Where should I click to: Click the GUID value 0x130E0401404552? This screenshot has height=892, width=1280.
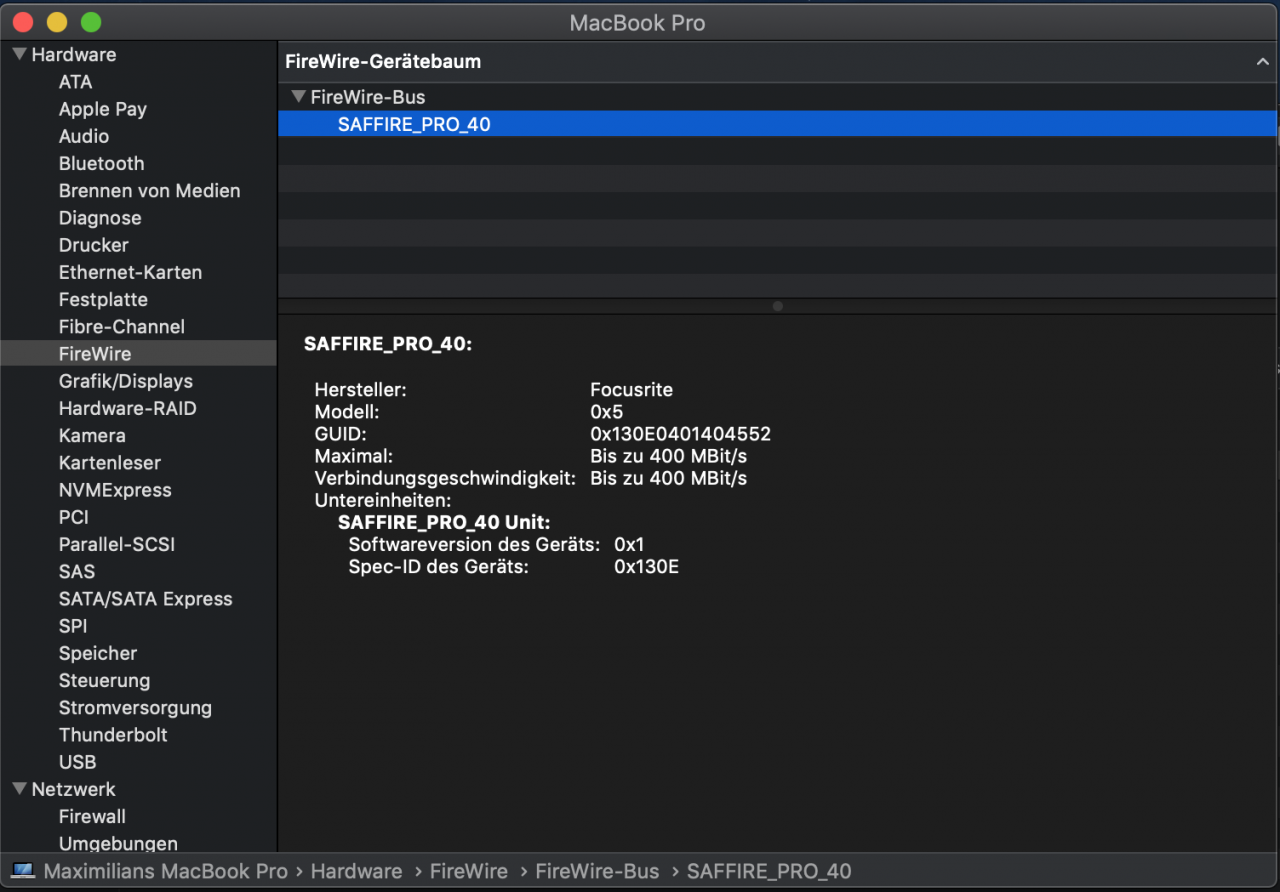tap(680, 434)
